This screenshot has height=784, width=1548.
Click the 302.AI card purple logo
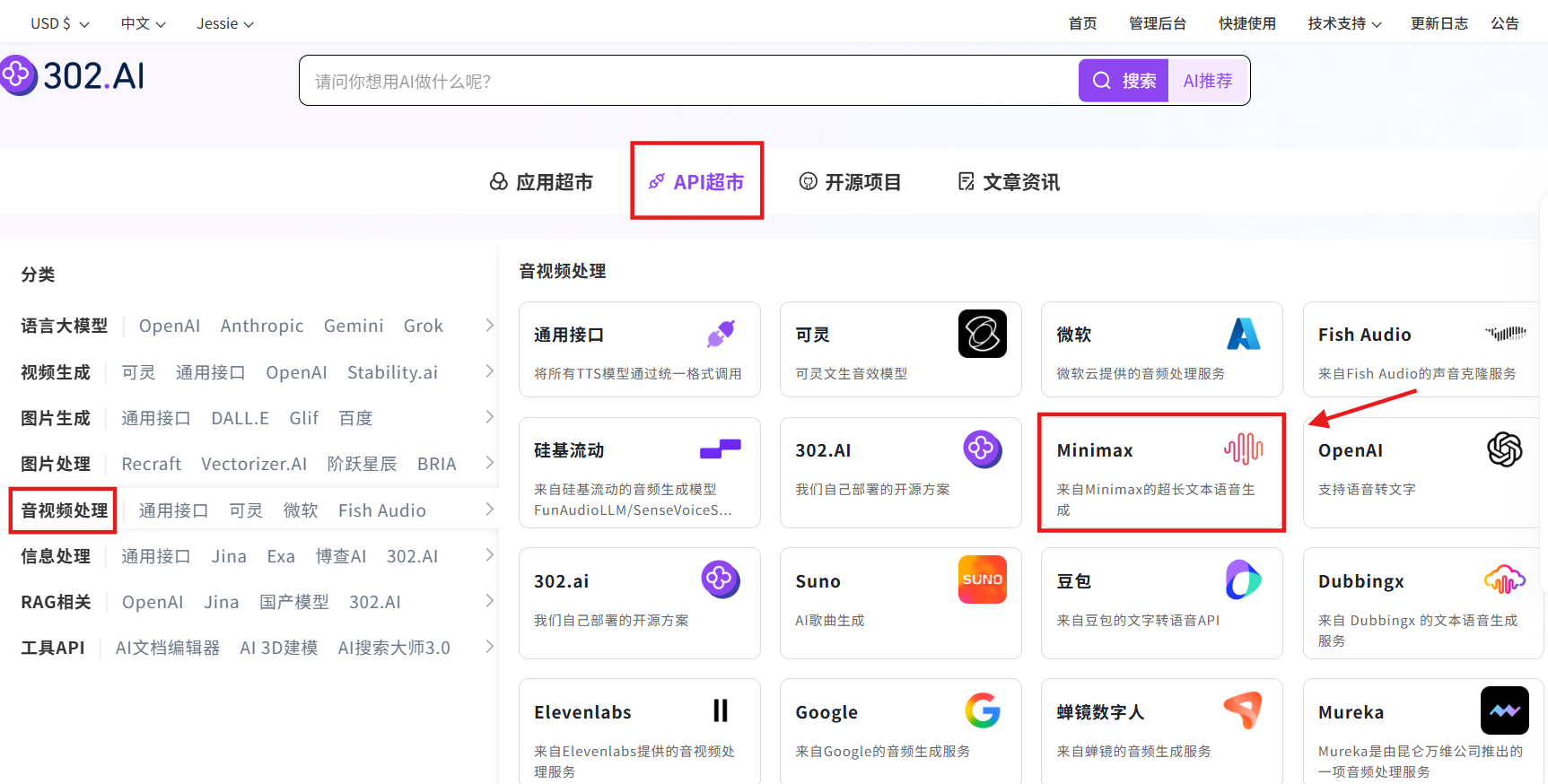pos(983,449)
